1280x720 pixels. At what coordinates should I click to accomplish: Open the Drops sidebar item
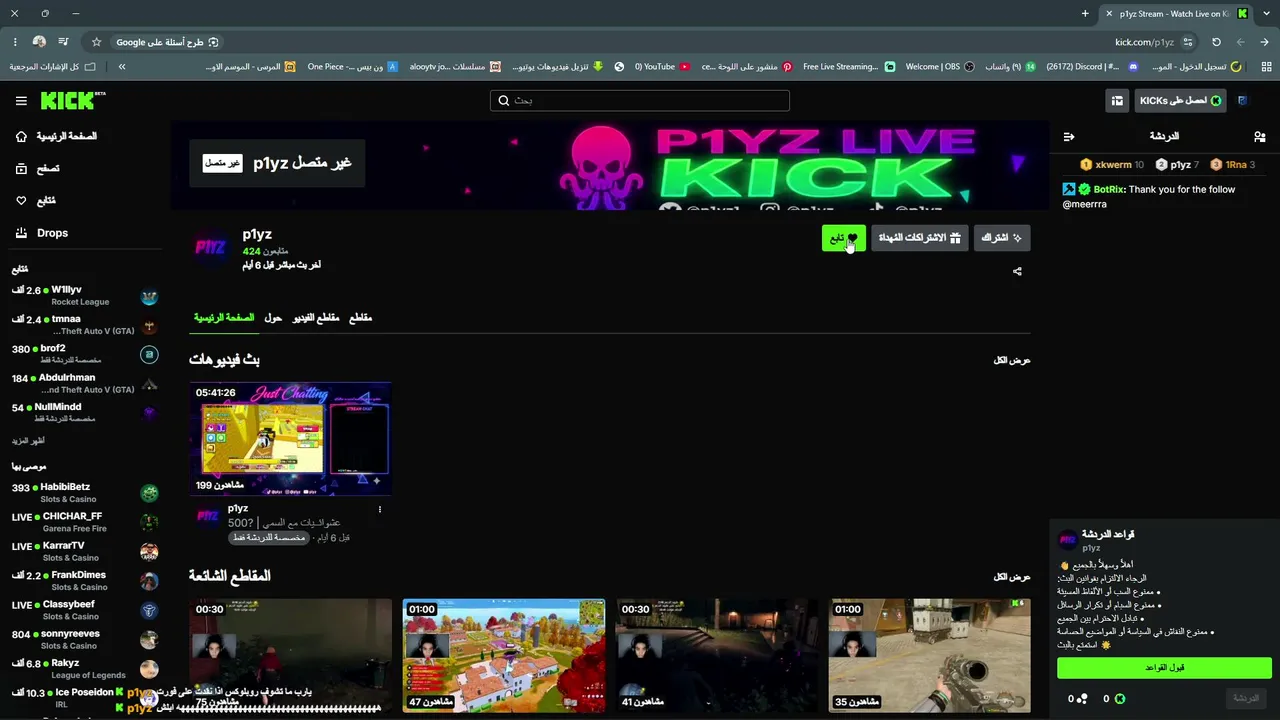pyautogui.click(x=42, y=233)
